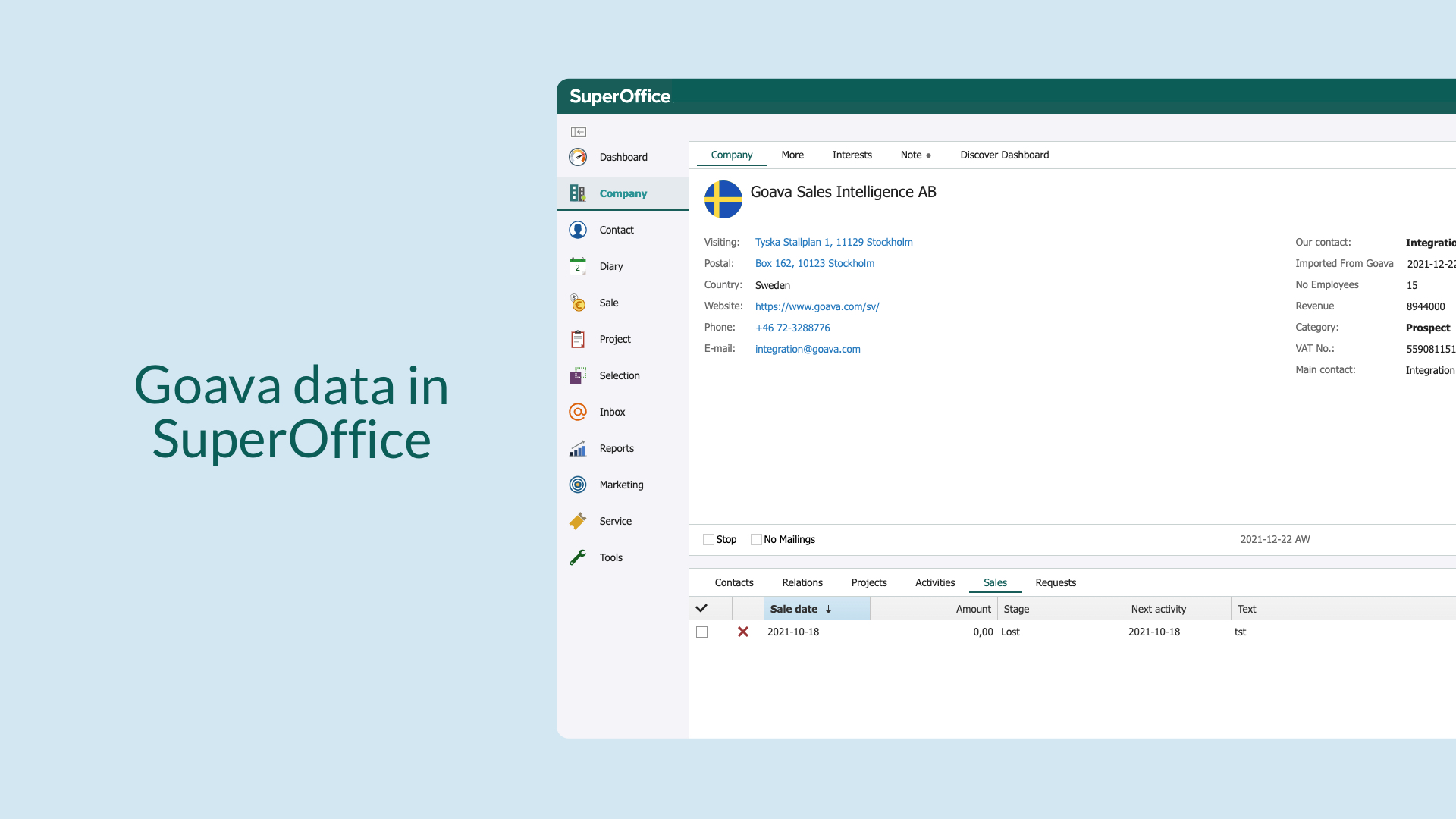Open the Marketing target icon
The height and width of the screenshot is (819, 1456).
pyautogui.click(x=578, y=485)
